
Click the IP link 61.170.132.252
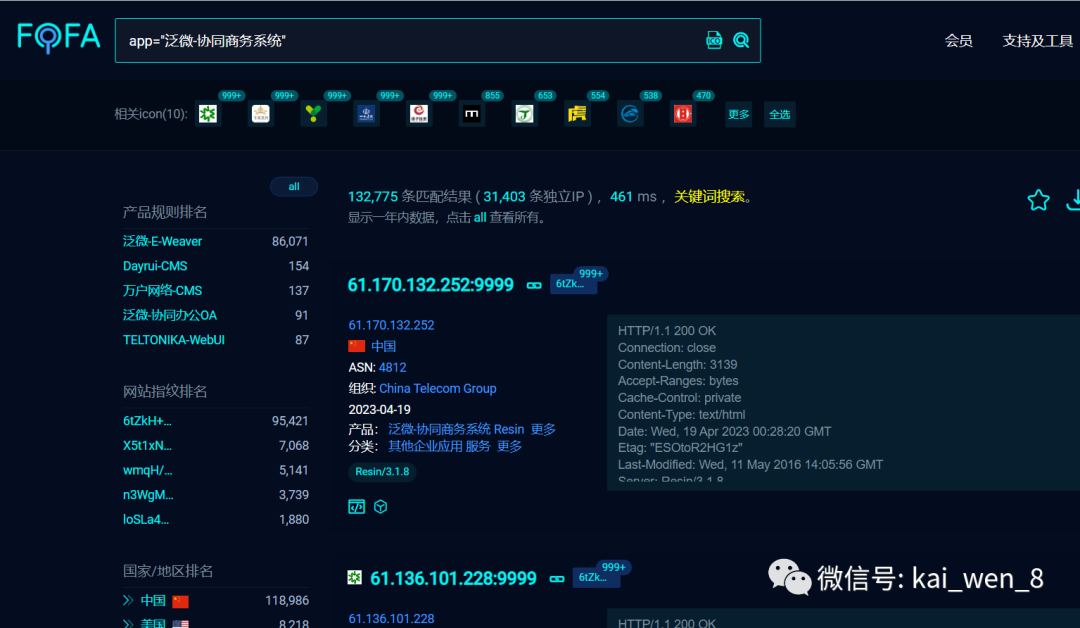tap(391, 325)
